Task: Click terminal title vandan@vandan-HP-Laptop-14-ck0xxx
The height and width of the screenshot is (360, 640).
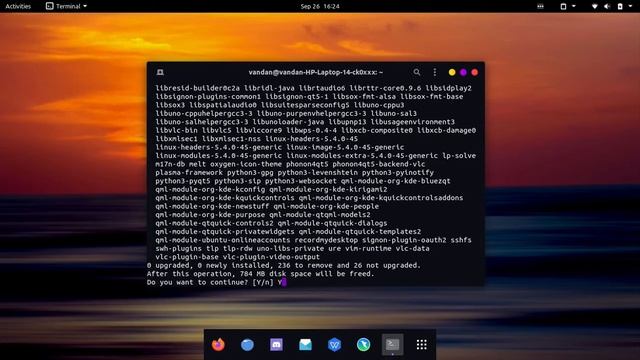Action: (x=316, y=72)
